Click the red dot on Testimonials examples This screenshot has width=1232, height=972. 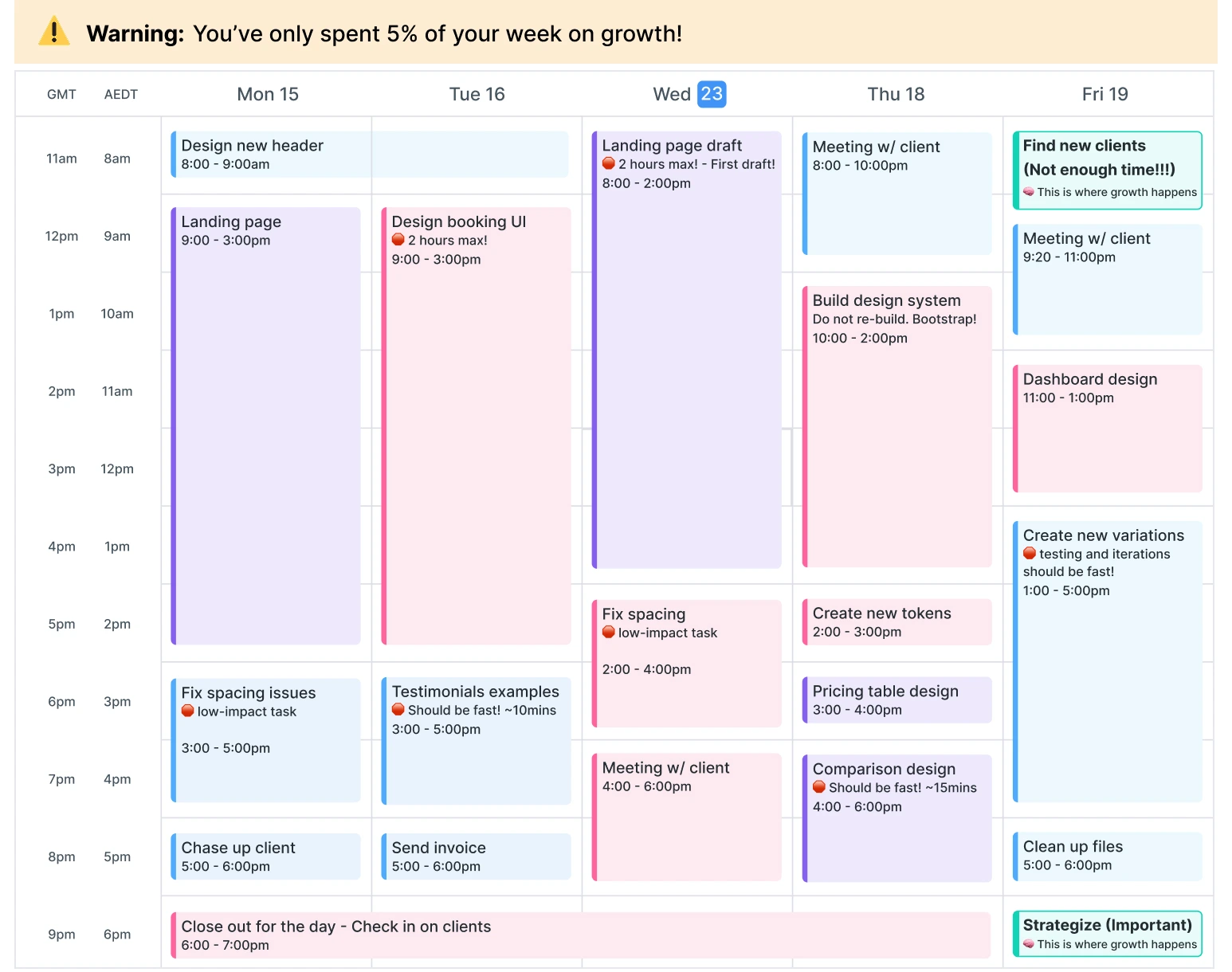pos(398,709)
